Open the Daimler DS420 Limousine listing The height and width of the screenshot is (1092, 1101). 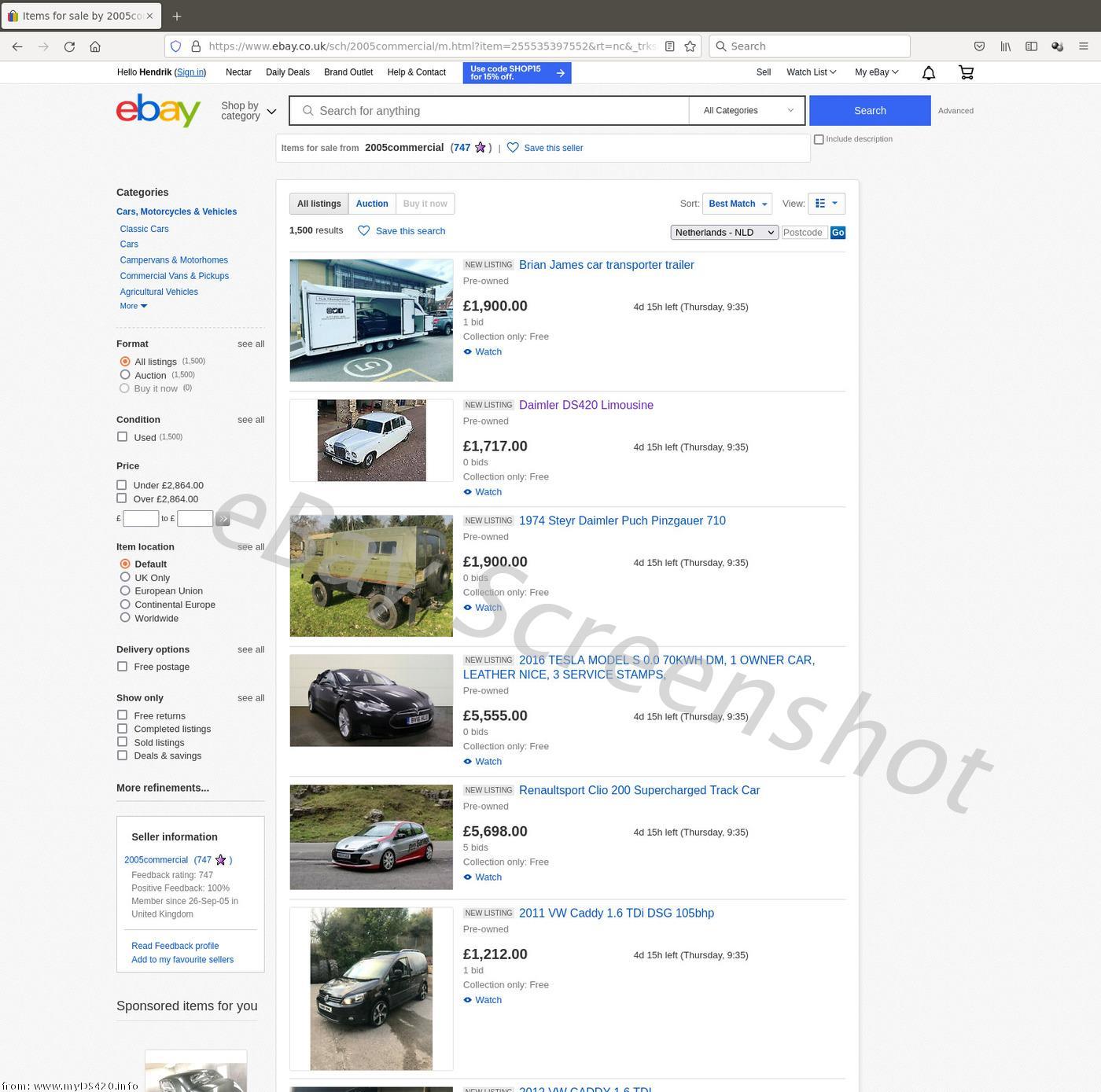586,406
